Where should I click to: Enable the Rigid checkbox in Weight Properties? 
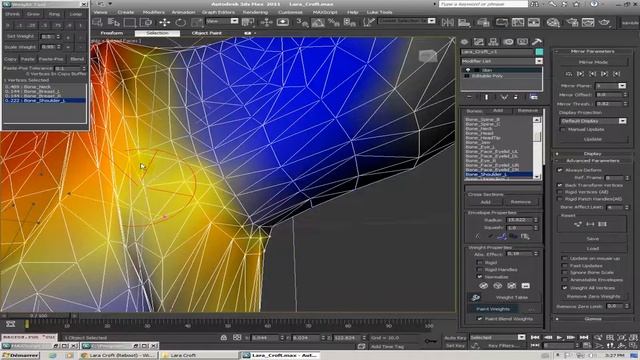point(480,262)
